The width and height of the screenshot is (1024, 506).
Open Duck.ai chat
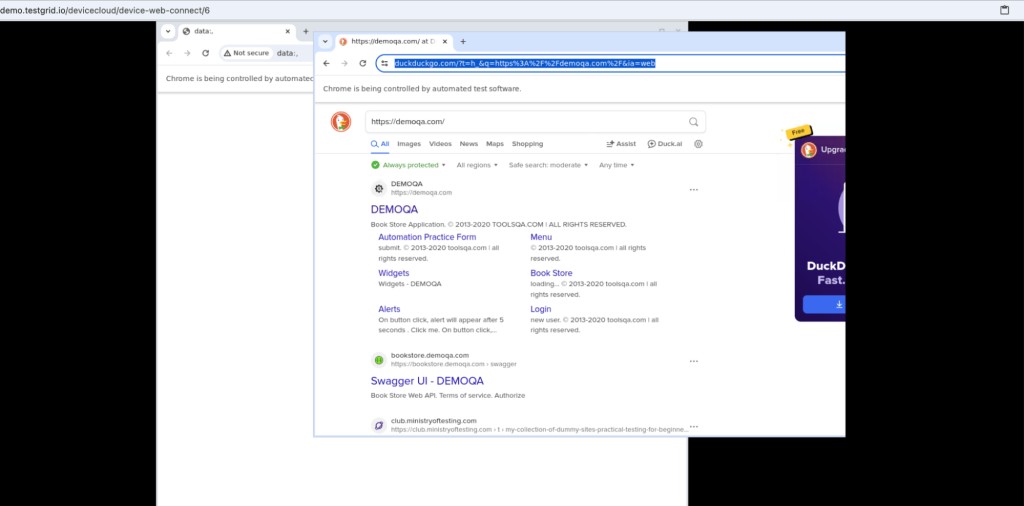[665, 144]
